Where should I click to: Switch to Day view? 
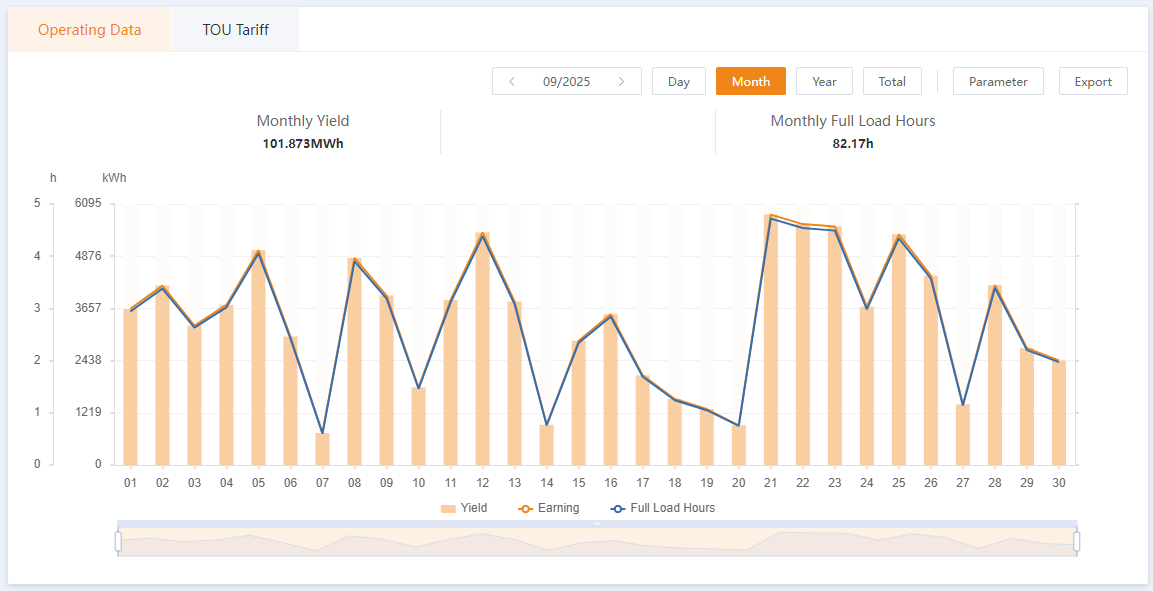[x=679, y=82]
